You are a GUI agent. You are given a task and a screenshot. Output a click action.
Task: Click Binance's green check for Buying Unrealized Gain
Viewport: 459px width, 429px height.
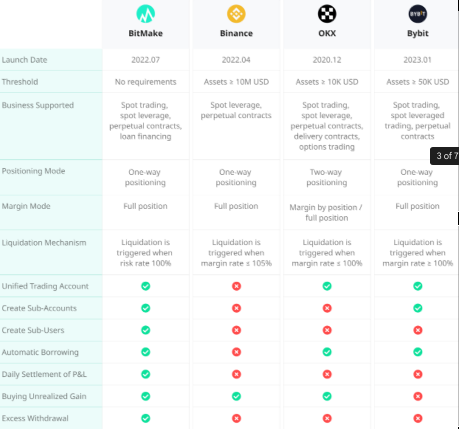pyautogui.click(x=236, y=396)
